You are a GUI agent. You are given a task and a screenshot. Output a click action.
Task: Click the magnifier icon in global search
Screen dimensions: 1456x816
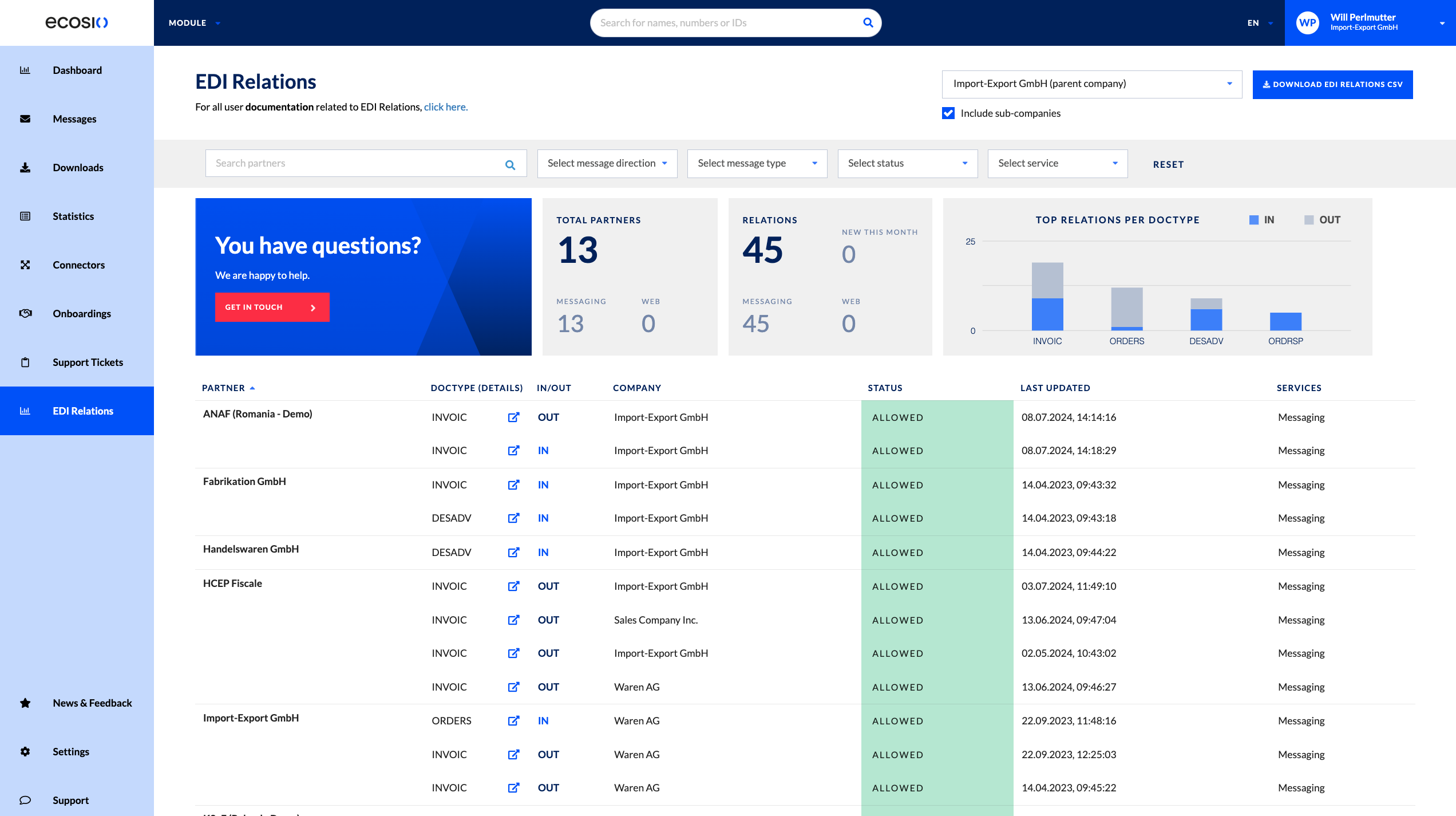868,23
